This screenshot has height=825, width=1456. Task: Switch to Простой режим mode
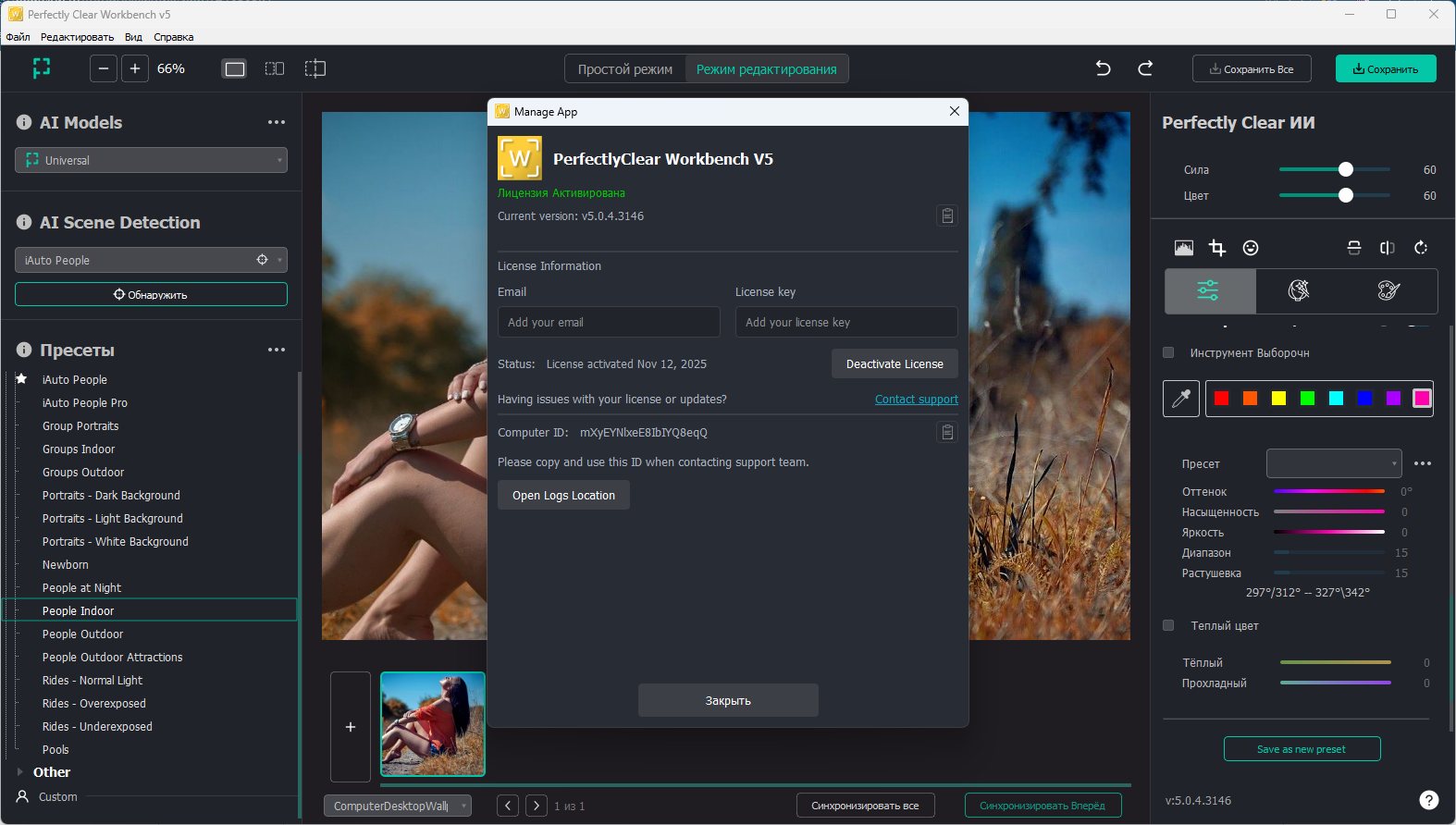[625, 69]
